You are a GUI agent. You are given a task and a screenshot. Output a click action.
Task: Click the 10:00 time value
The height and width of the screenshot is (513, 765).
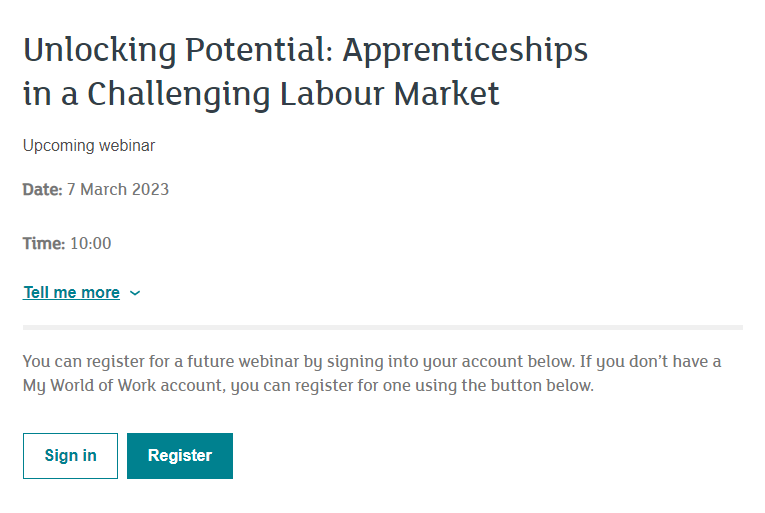tap(91, 243)
